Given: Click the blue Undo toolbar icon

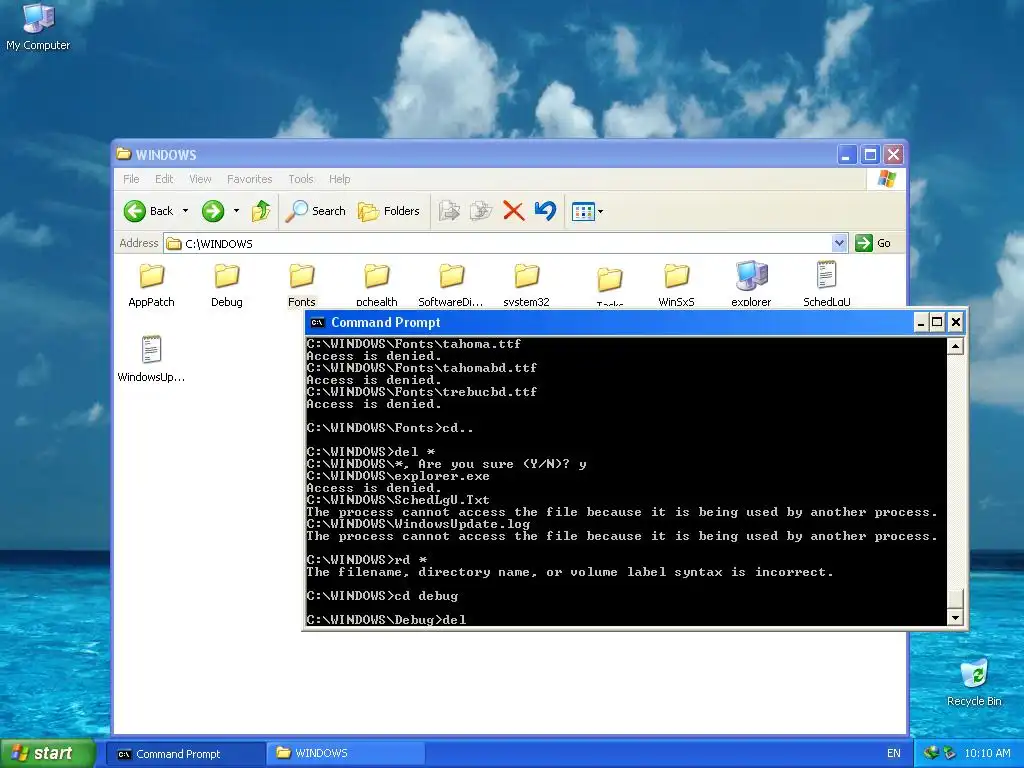Looking at the screenshot, I should [545, 211].
